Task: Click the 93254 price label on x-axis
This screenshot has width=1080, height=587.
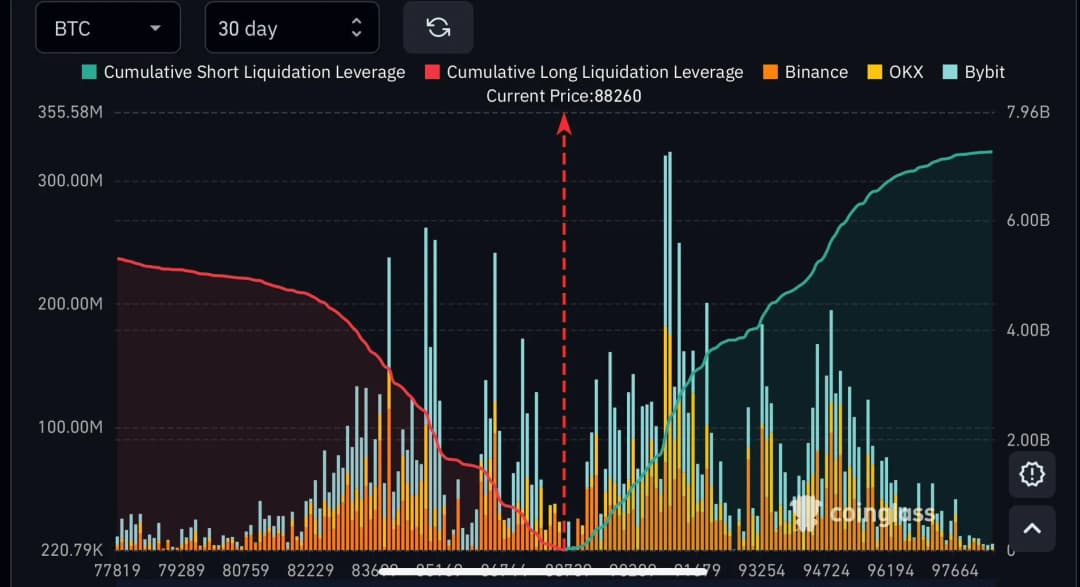Action: [x=761, y=570]
